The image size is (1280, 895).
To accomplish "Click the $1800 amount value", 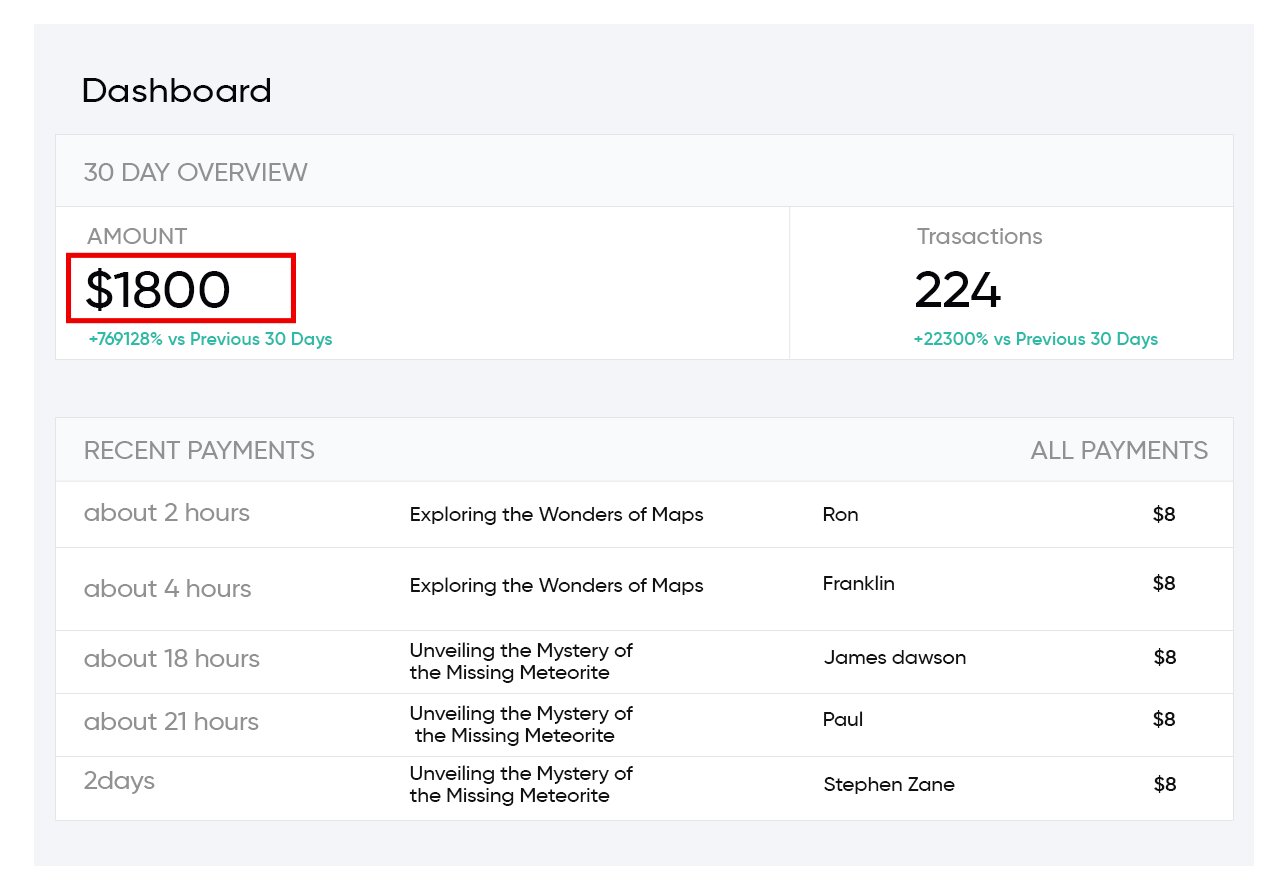I will [x=158, y=290].
